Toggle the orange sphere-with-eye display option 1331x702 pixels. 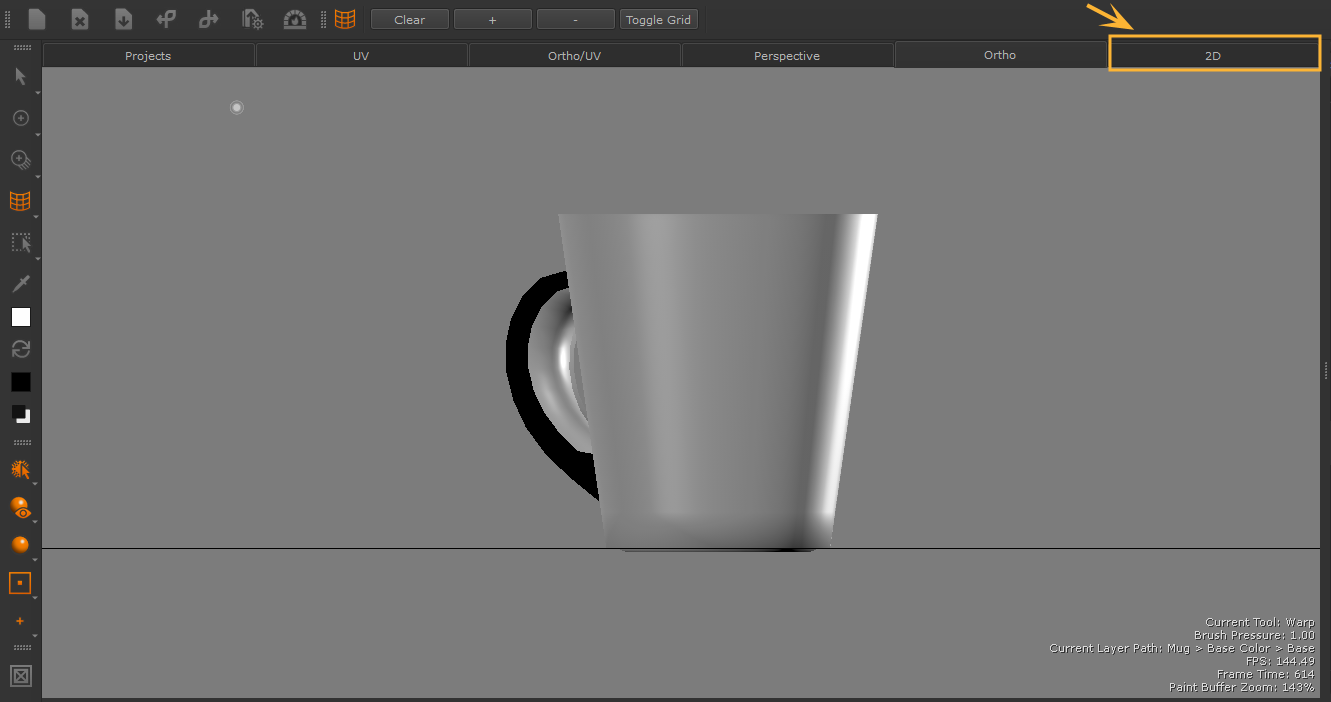click(20, 507)
